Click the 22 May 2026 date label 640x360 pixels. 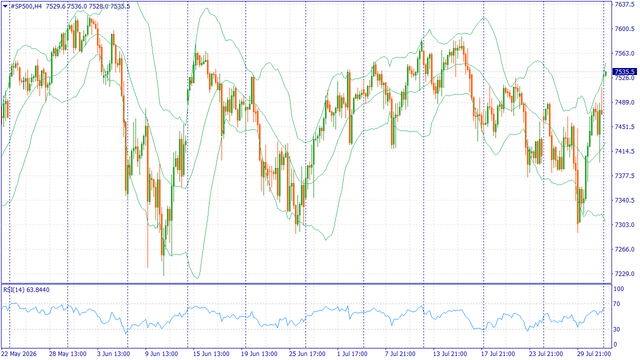coord(19,353)
